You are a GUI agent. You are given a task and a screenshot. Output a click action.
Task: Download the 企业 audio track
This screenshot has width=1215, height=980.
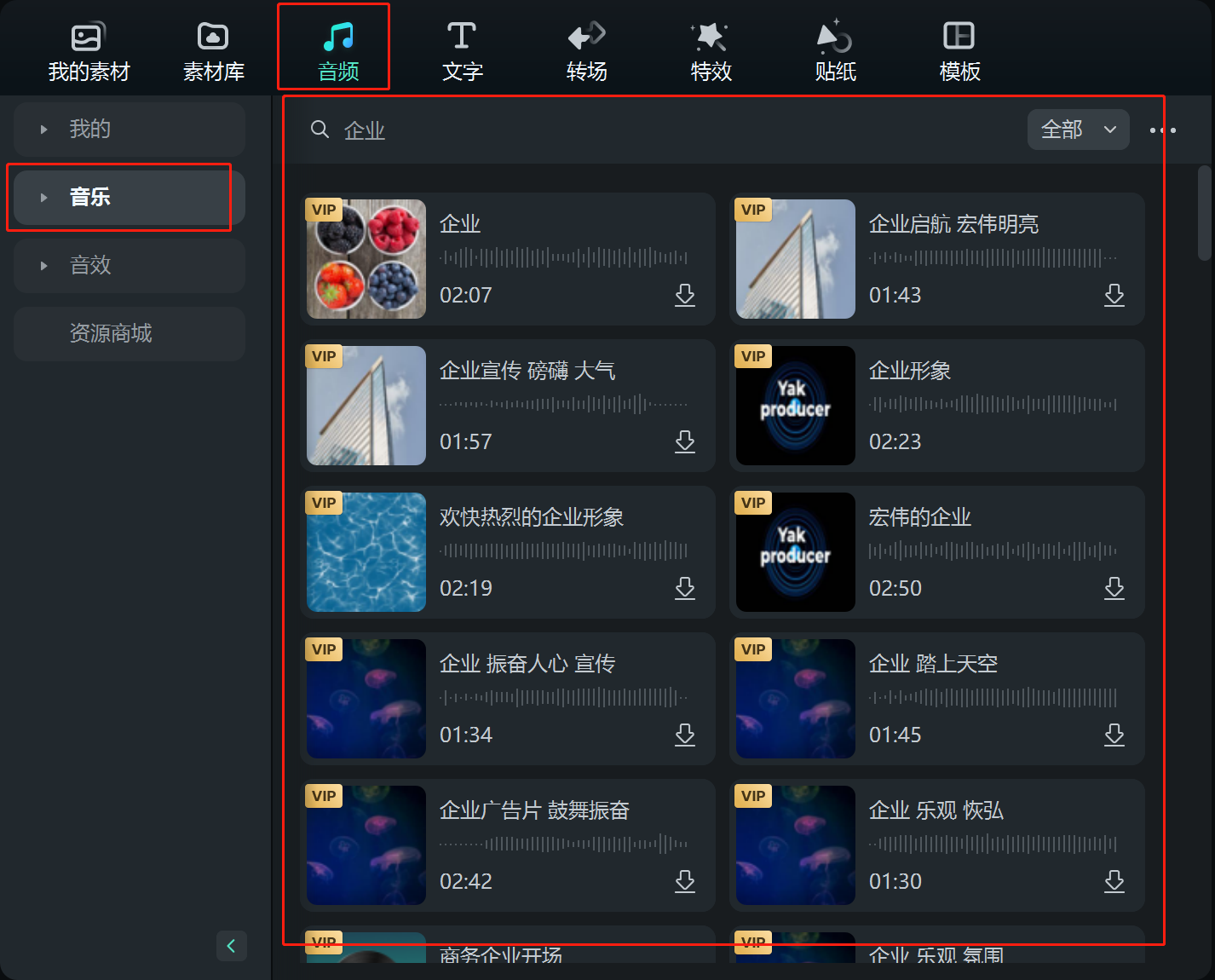(685, 295)
